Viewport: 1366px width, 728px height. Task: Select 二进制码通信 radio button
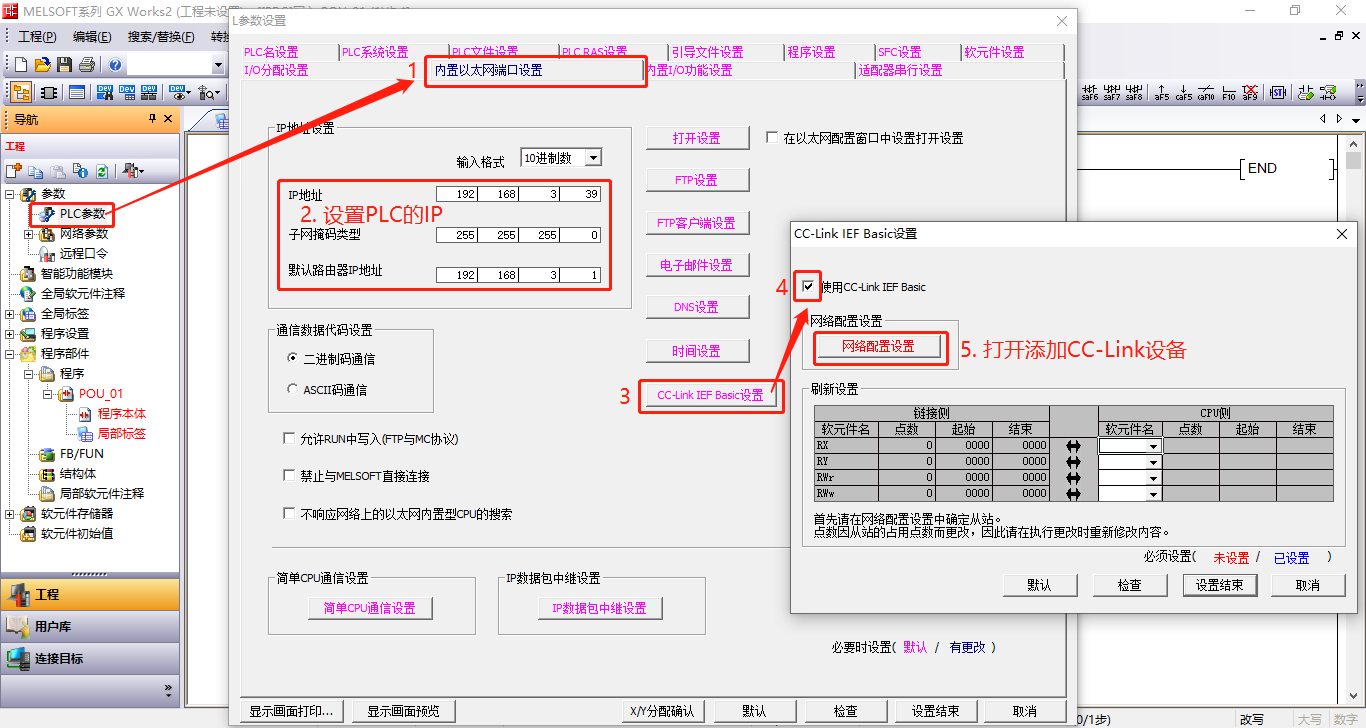coord(292,358)
